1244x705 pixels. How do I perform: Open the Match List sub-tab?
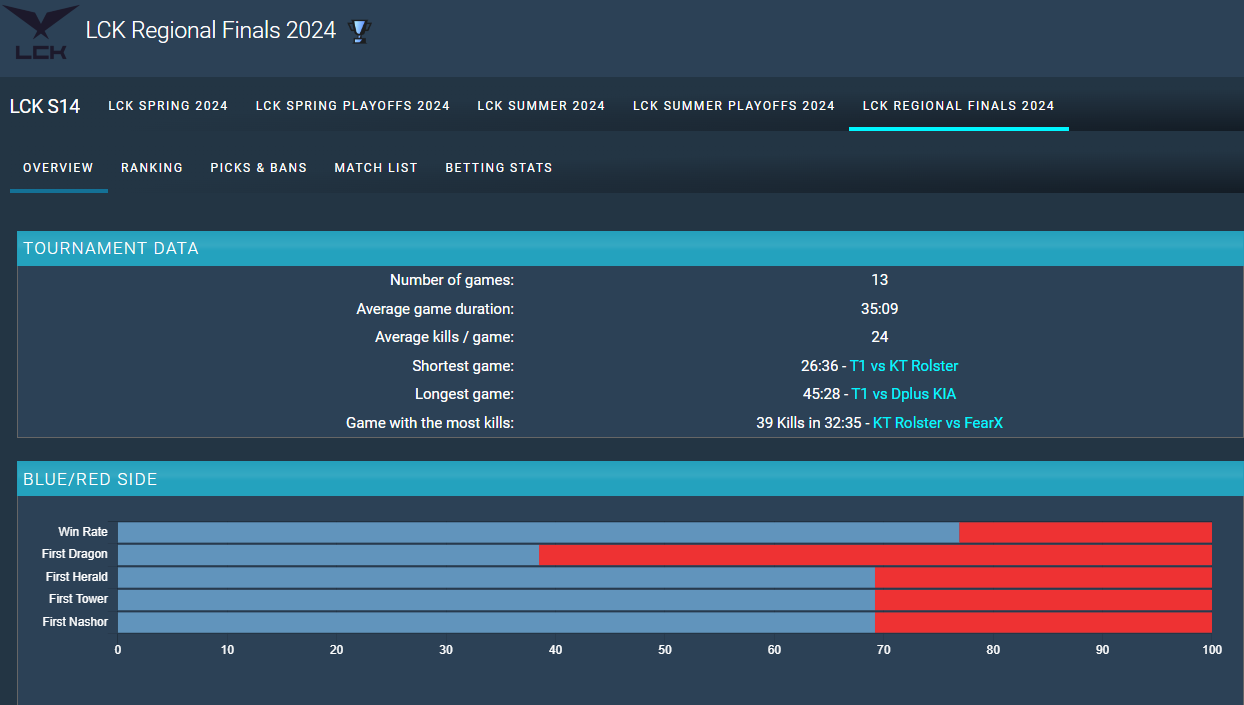(x=376, y=168)
